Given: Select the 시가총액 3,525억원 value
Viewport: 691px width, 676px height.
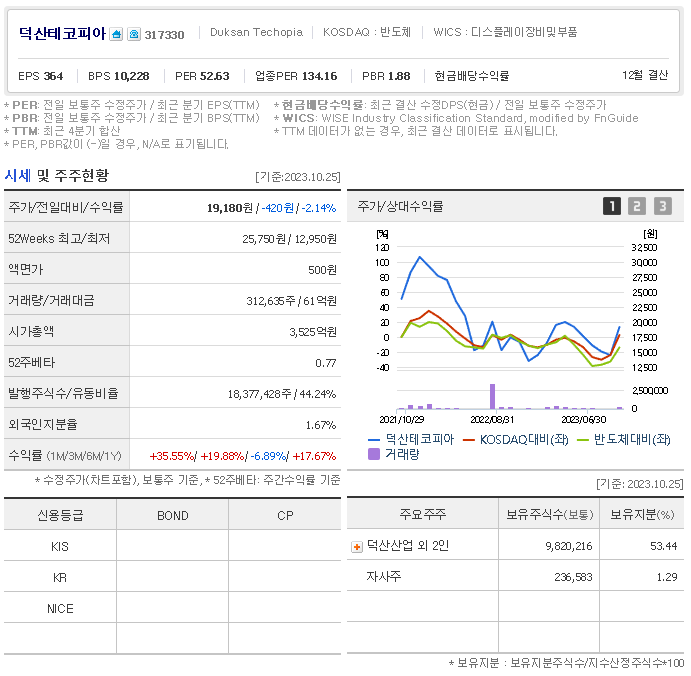Looking at the screenshot, I should pyautogui.click(x=313, y=332).
